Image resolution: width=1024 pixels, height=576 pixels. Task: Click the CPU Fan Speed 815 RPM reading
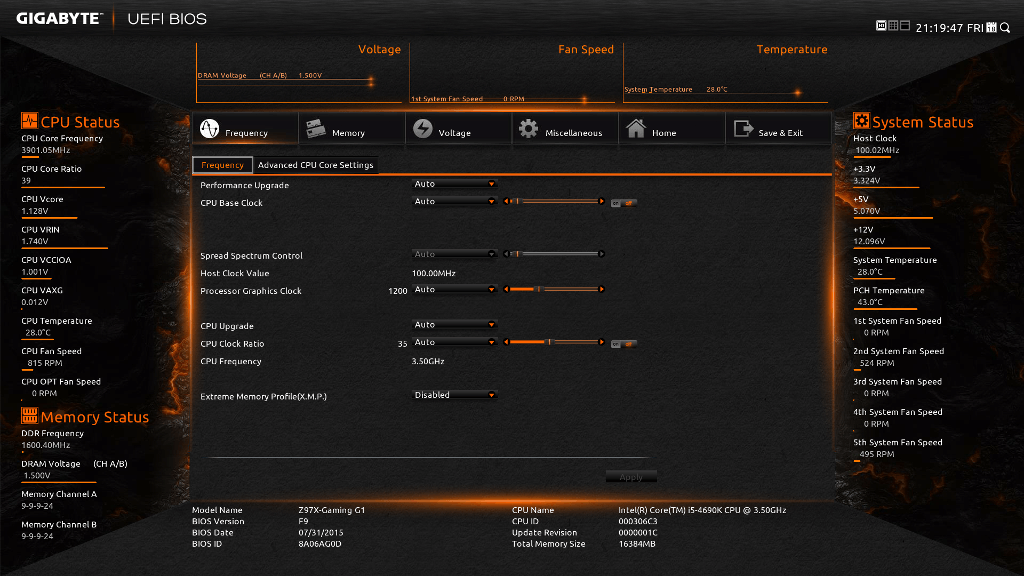pyautogui.click(x=45, y=363)
